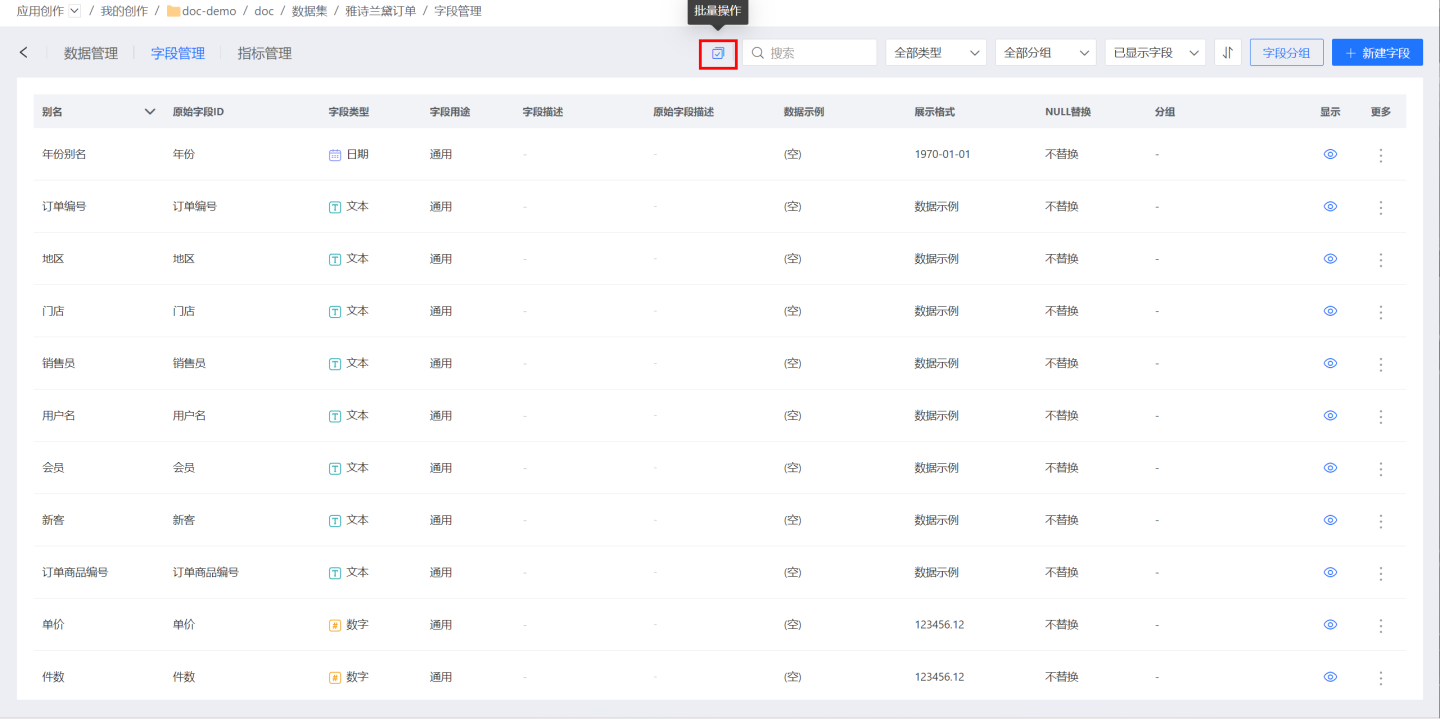Hide the 订单编号 field via eye icon
Screen dimensions: 1440x720
tap(1330, 207)
